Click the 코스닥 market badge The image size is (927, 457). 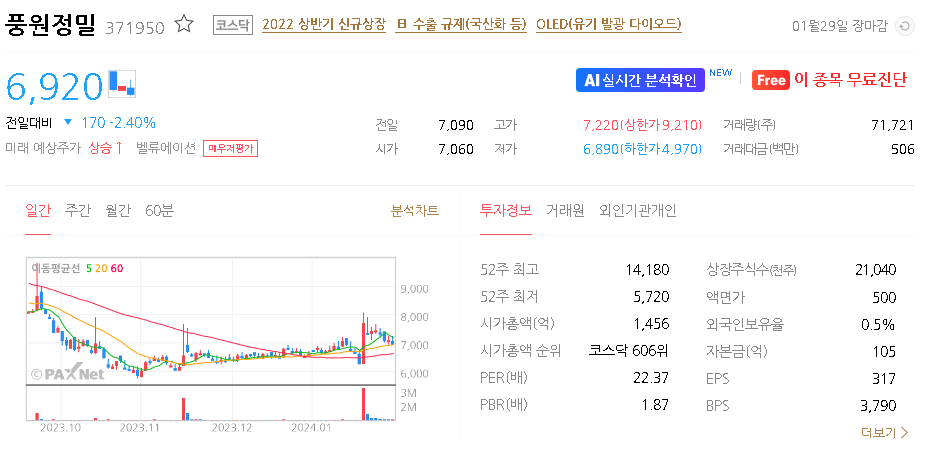(x=233, y=25)
